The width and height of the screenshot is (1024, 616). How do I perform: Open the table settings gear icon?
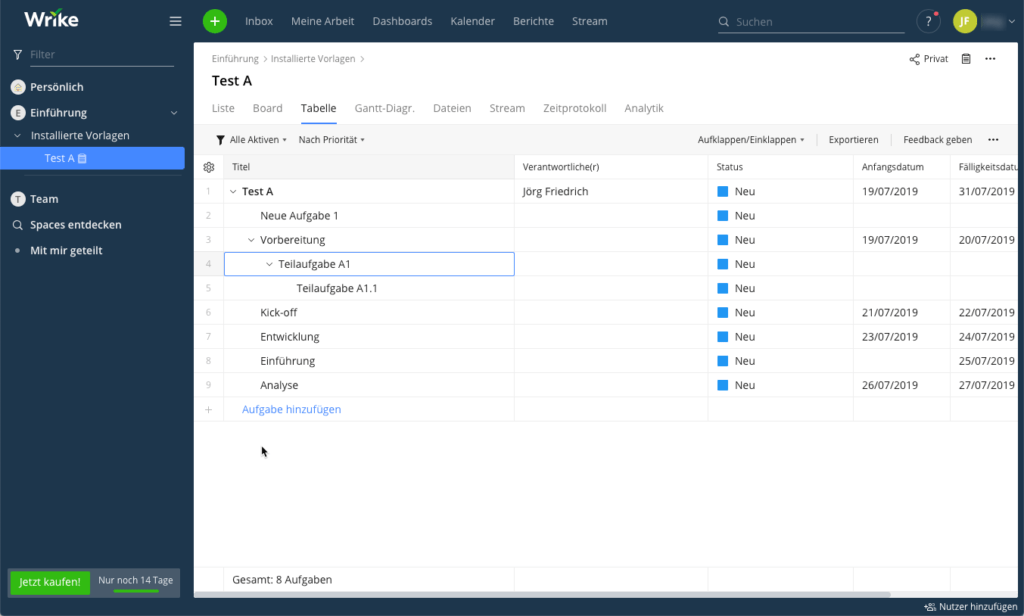(x=209, y=167)
